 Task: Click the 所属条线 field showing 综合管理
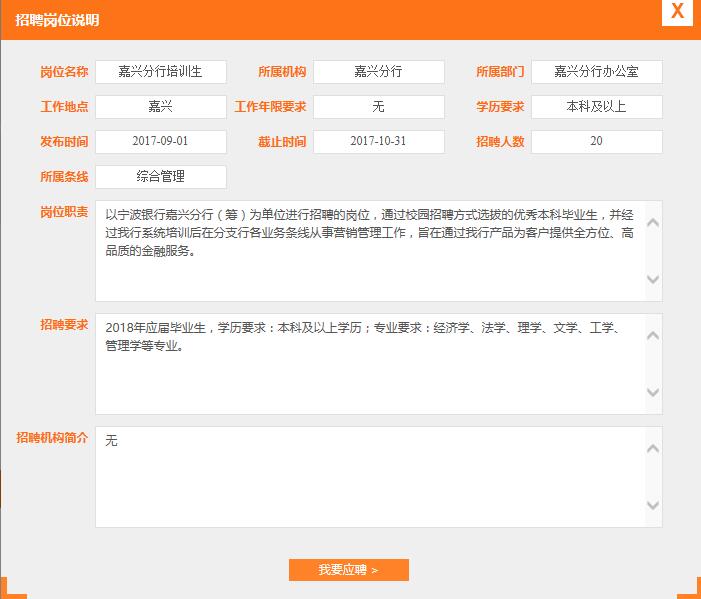(161, 177)
